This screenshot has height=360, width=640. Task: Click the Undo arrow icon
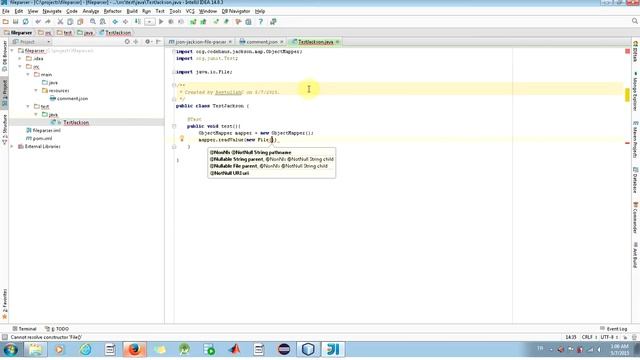[38, 22]
